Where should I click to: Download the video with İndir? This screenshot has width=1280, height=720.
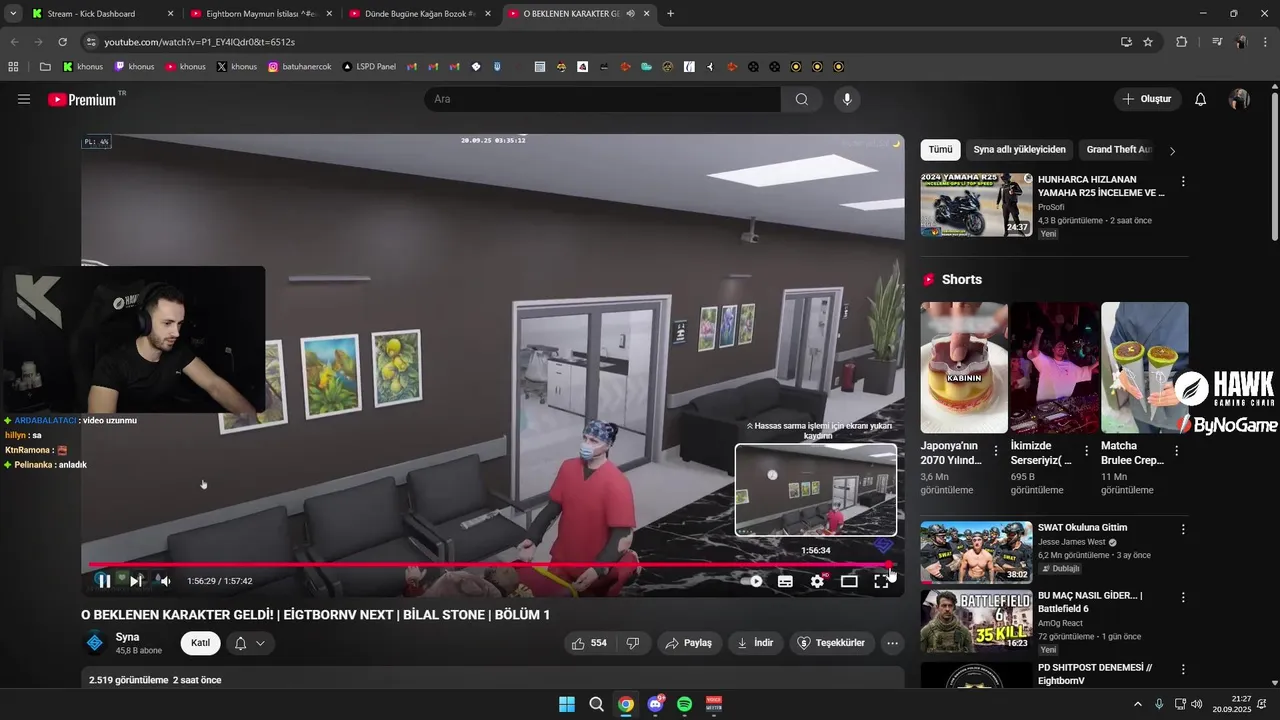coord(756,643)
